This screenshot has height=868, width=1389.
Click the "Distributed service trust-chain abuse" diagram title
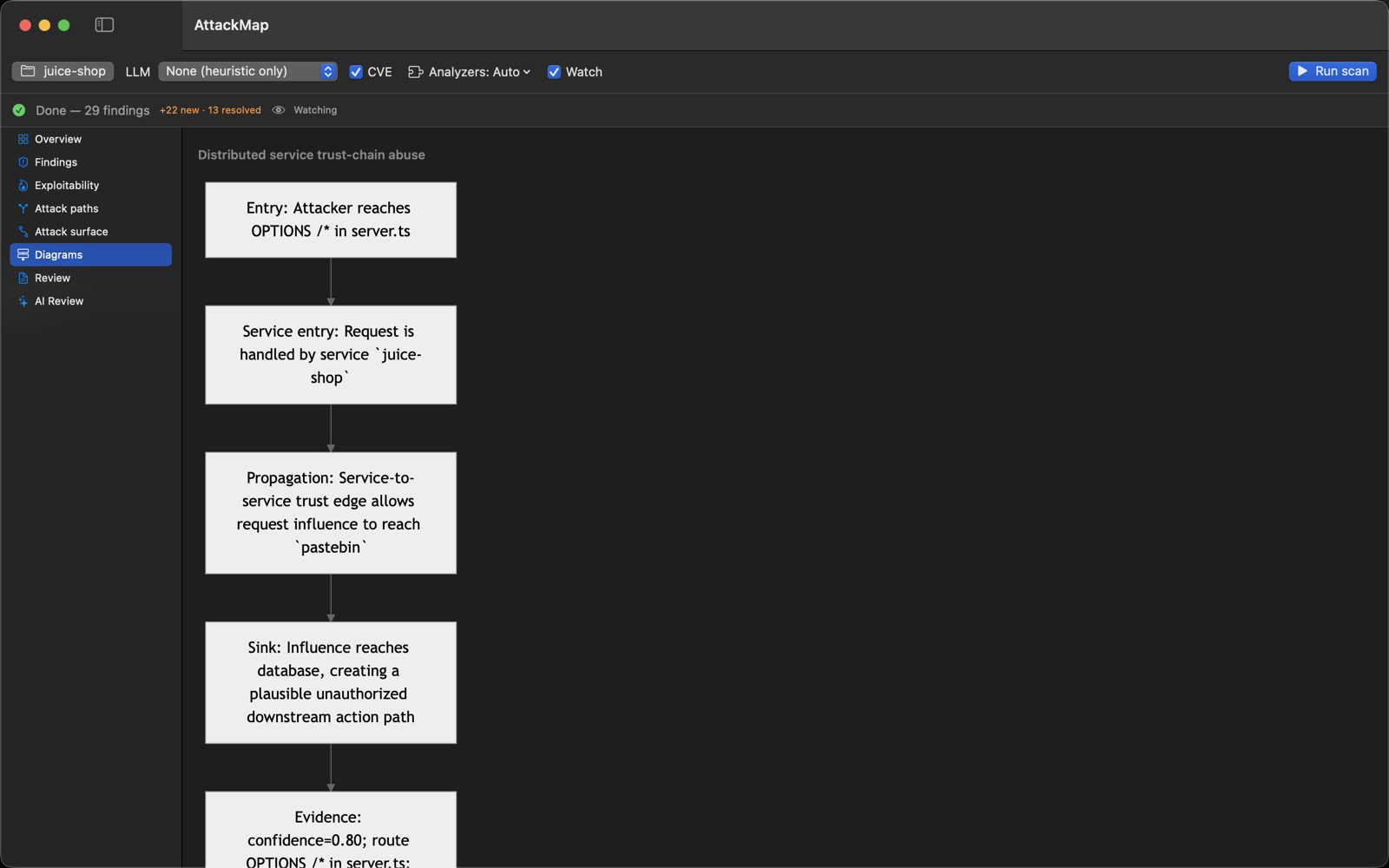(312, 155)
